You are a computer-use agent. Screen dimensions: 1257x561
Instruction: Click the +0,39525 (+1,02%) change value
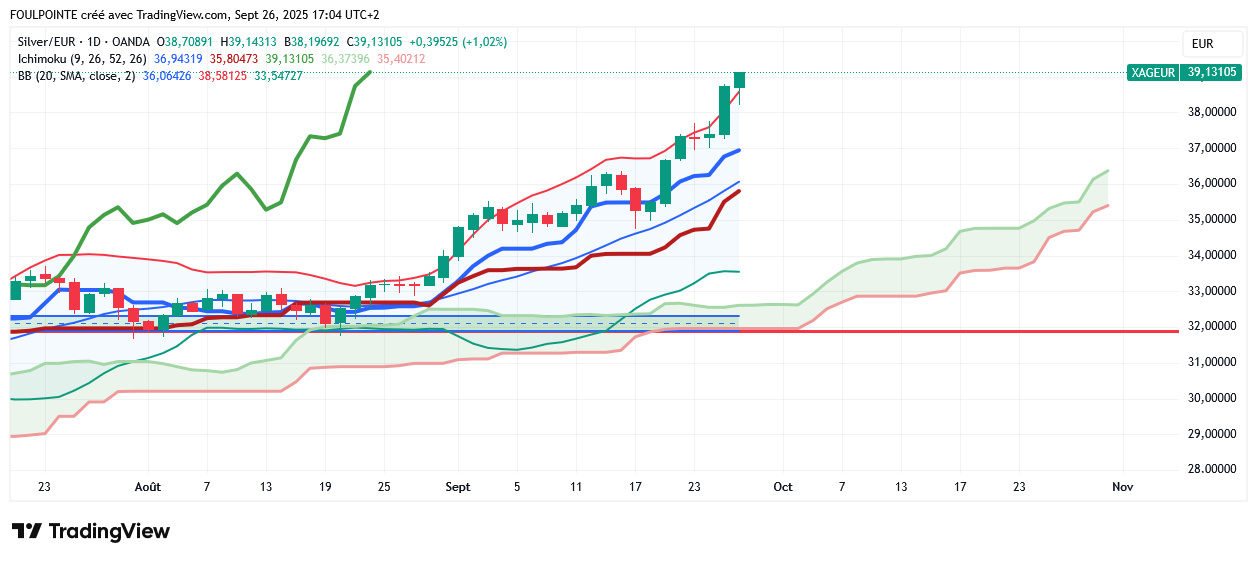(x=454, y=42)
